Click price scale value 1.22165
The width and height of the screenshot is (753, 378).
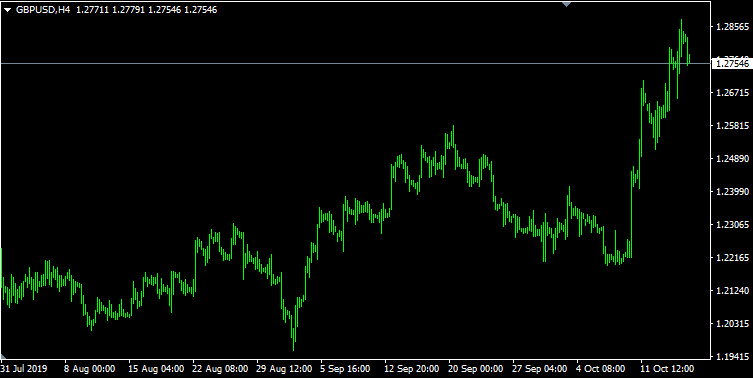point(732,258)
